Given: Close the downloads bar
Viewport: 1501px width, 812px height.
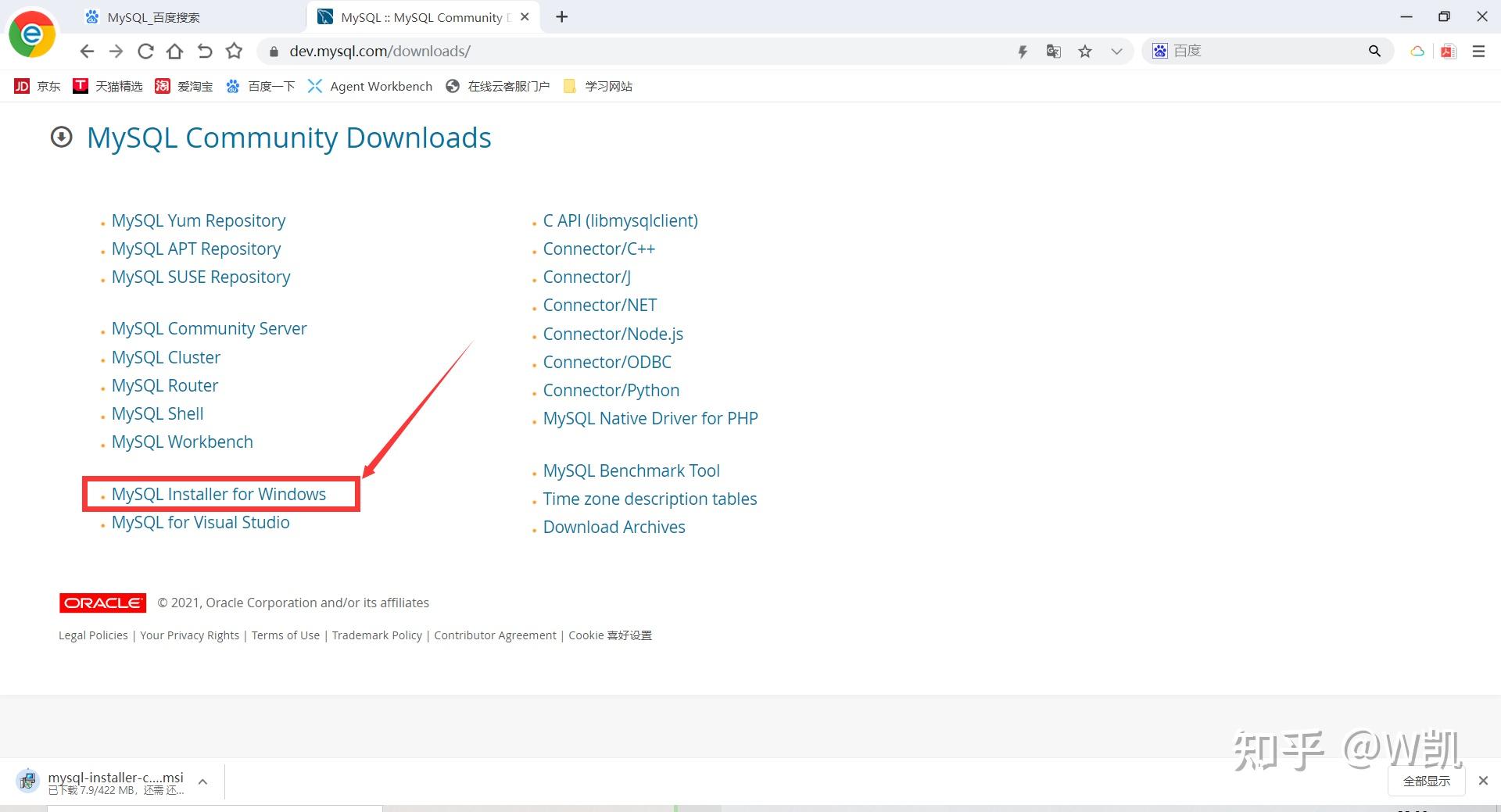Looking at the screenshot, I should (x=1483, y=781).
